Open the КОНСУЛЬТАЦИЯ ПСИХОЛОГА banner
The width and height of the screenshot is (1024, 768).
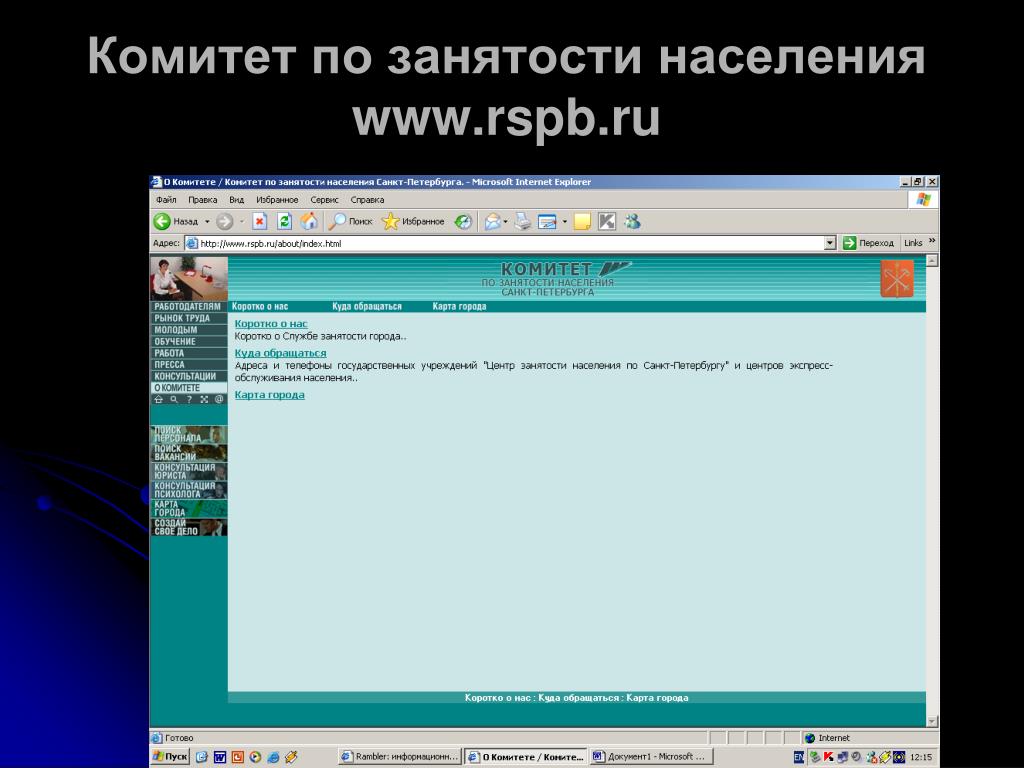click(189, 490)
